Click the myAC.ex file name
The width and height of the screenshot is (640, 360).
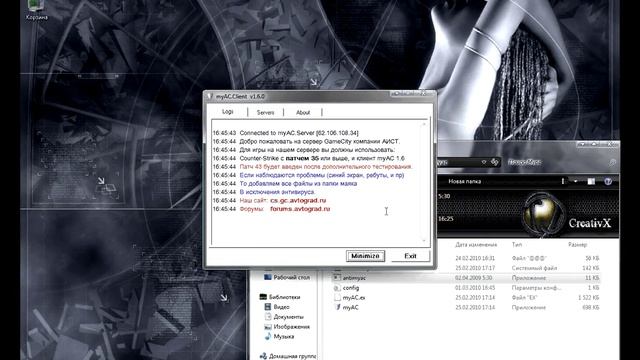pyautogui.click(x=354, y=298)
